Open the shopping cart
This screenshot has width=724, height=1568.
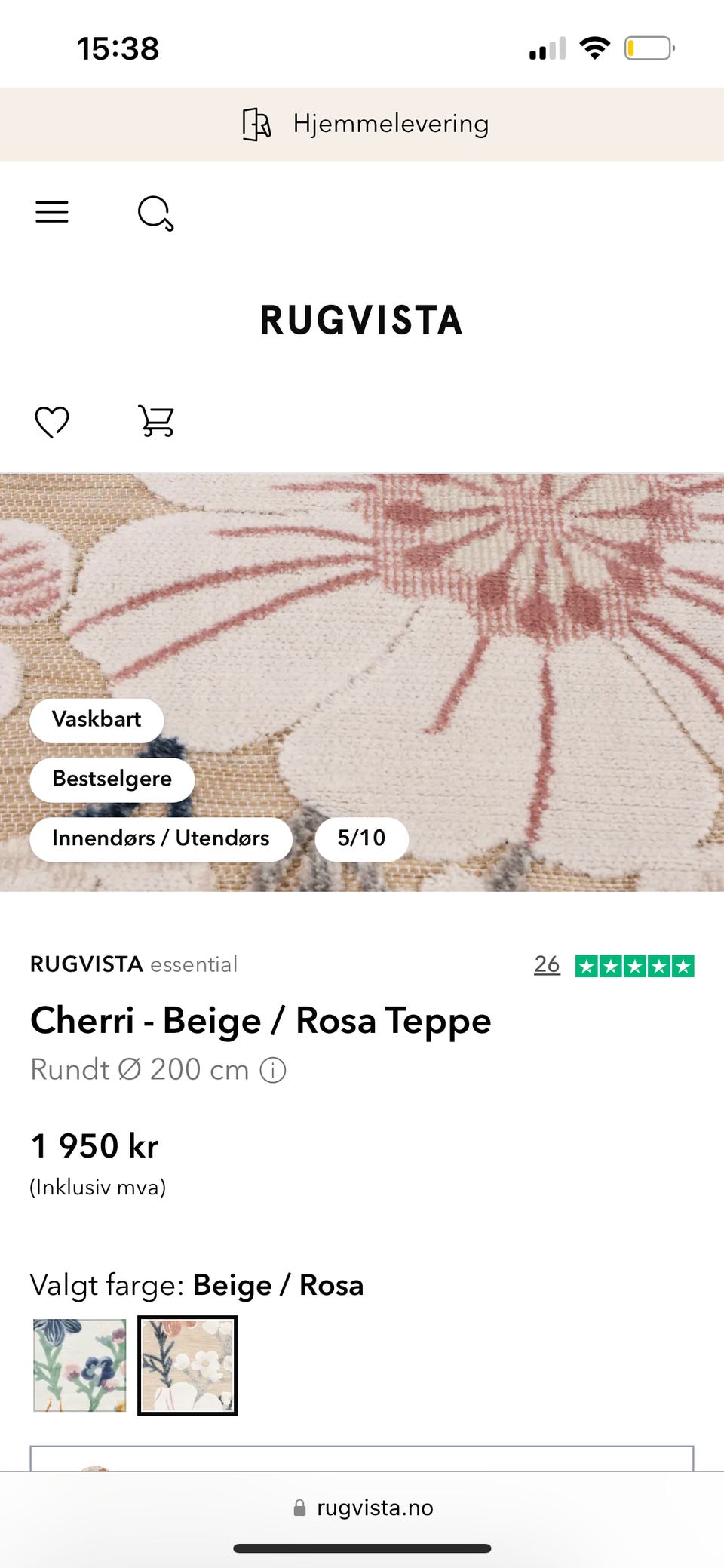coord(156,421)
